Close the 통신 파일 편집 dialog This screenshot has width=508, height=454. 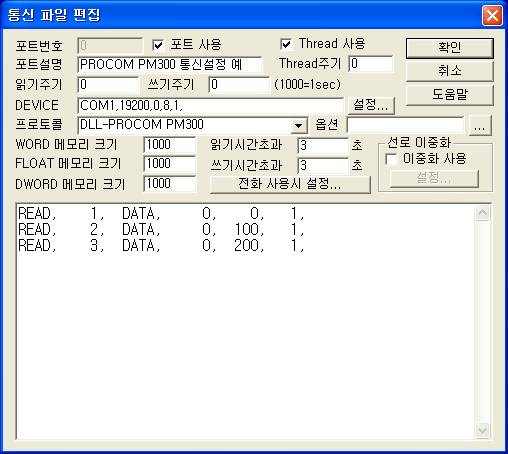pyautogui.click(x=492, y=15)
